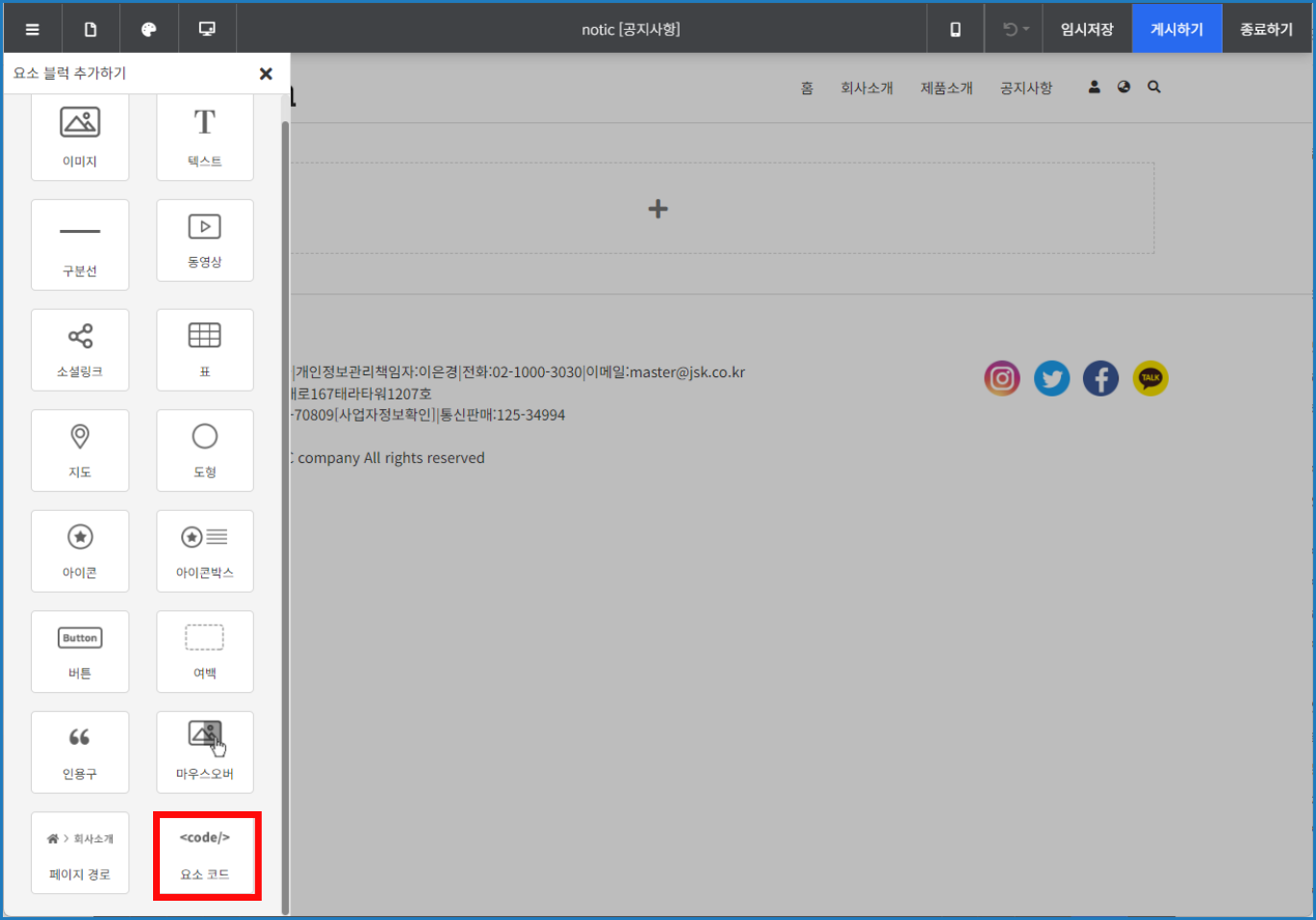Open the 공지사항 menu item in navigation
The image size is (1316, 920).
point(1026,88)
